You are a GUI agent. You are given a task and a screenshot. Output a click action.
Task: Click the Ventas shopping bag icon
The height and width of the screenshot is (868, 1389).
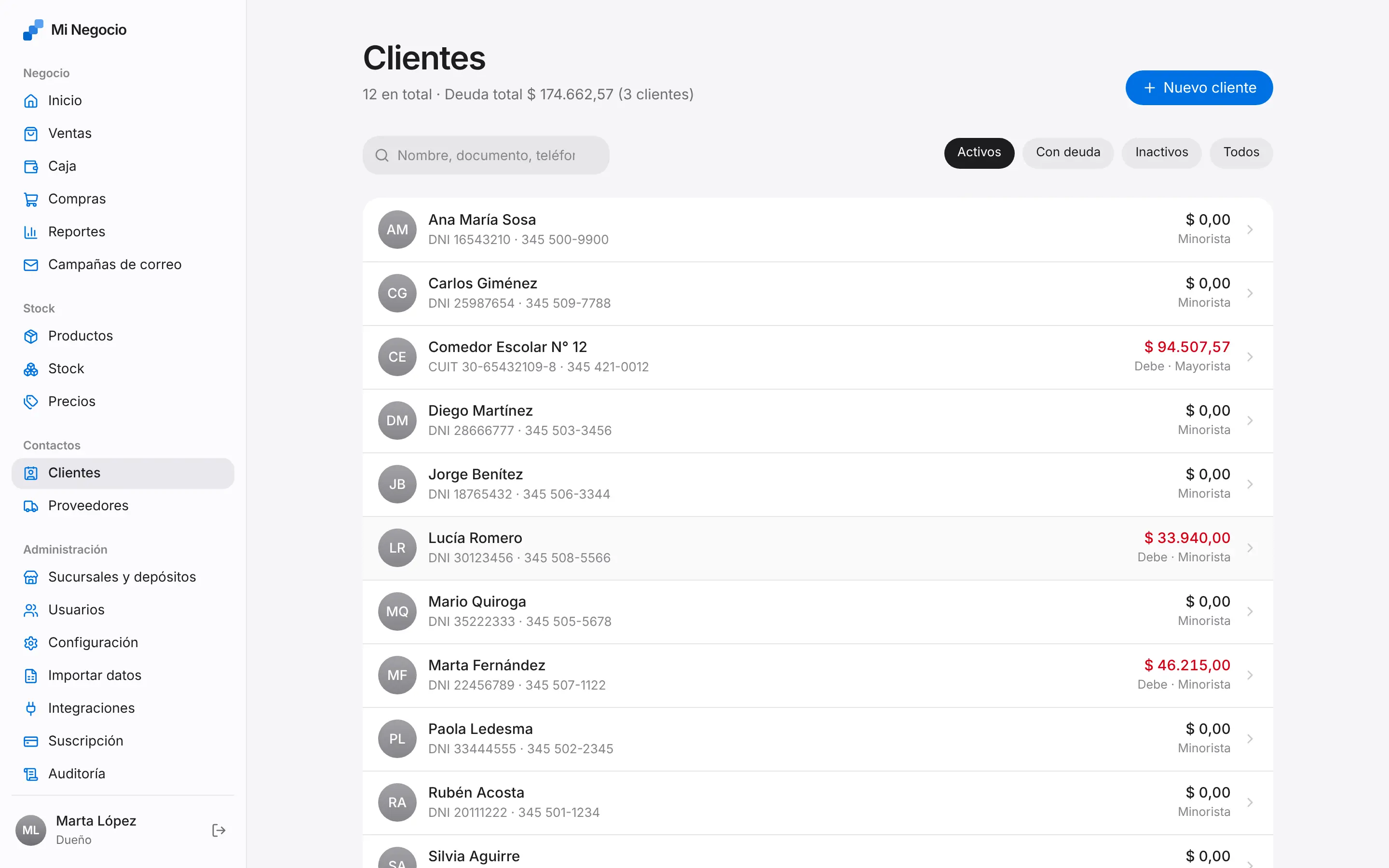point(31,134)
